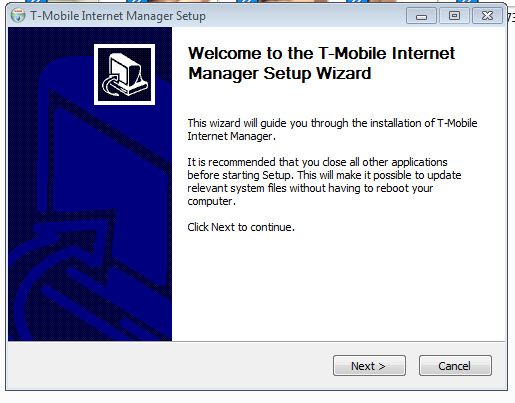
Task: Minimize the setup wizard window
Action: pyautogui.click(x=421, y=16)
